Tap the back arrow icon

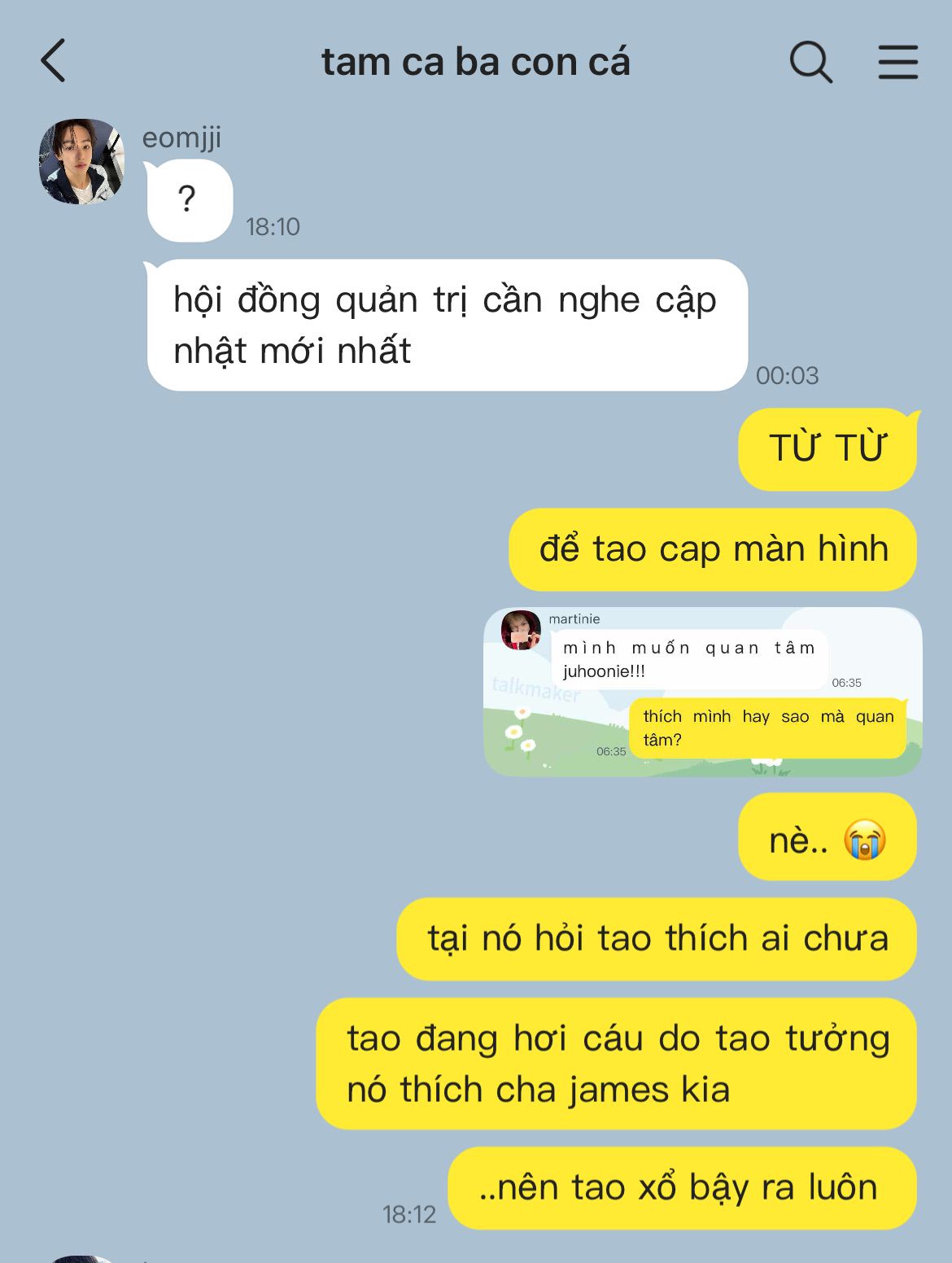coord(53,61)
